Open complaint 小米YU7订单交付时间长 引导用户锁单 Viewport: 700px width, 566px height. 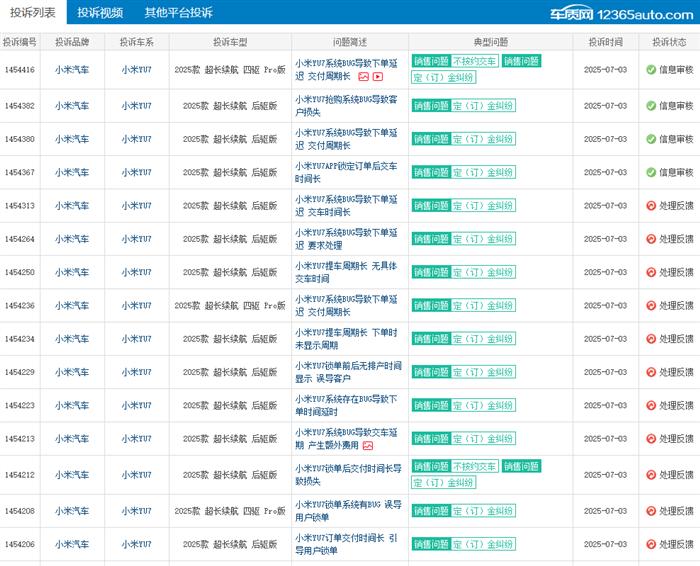click(346, 544)
